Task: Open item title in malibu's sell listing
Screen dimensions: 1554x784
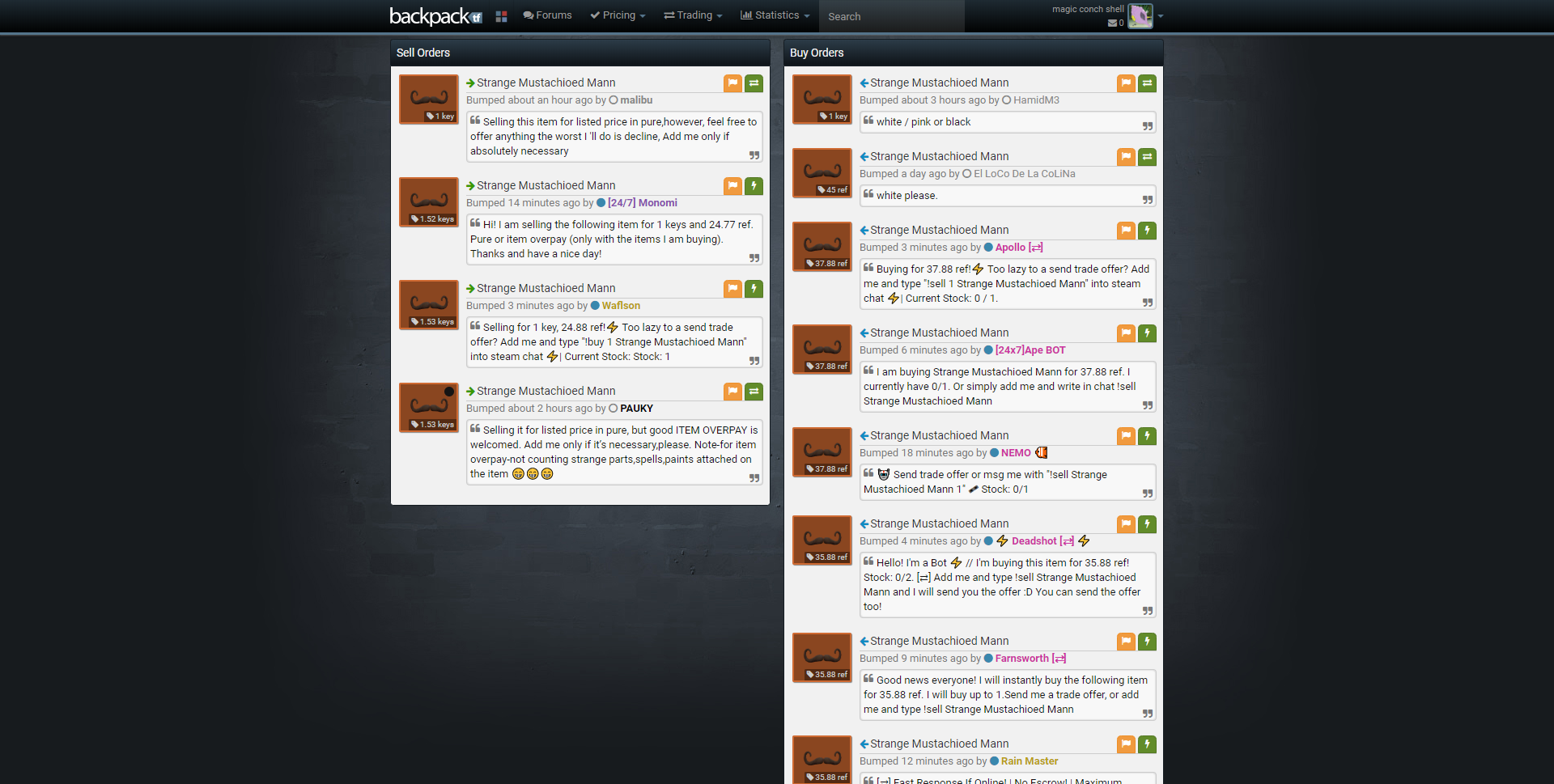Action: tap(546, 83)
